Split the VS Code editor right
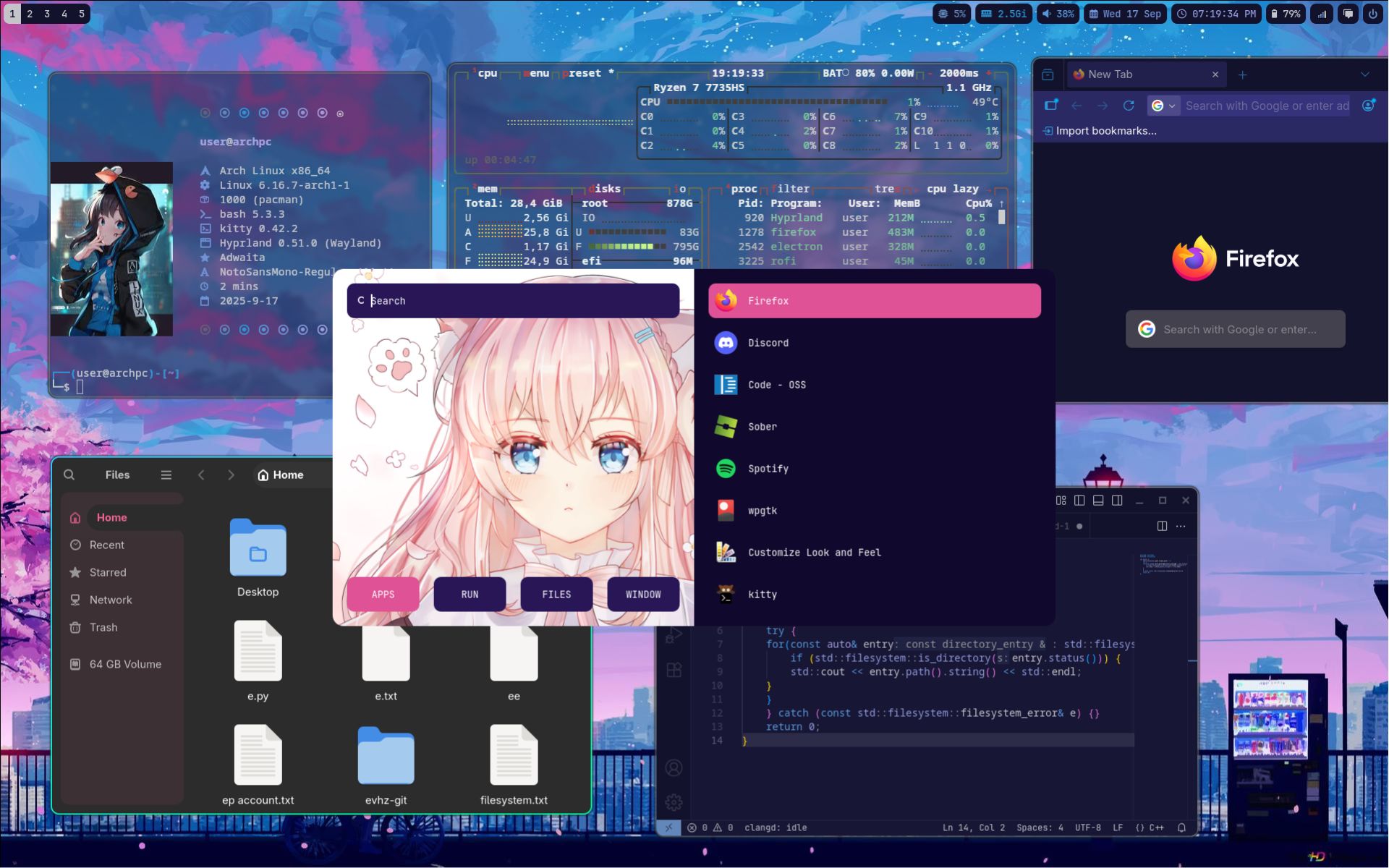This screenshot has width=1389, height=868. pyautogui.click(x=1162, y=526)
